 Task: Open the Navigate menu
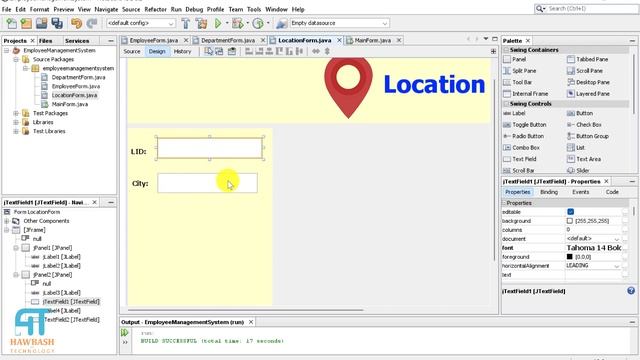(106, 9)
